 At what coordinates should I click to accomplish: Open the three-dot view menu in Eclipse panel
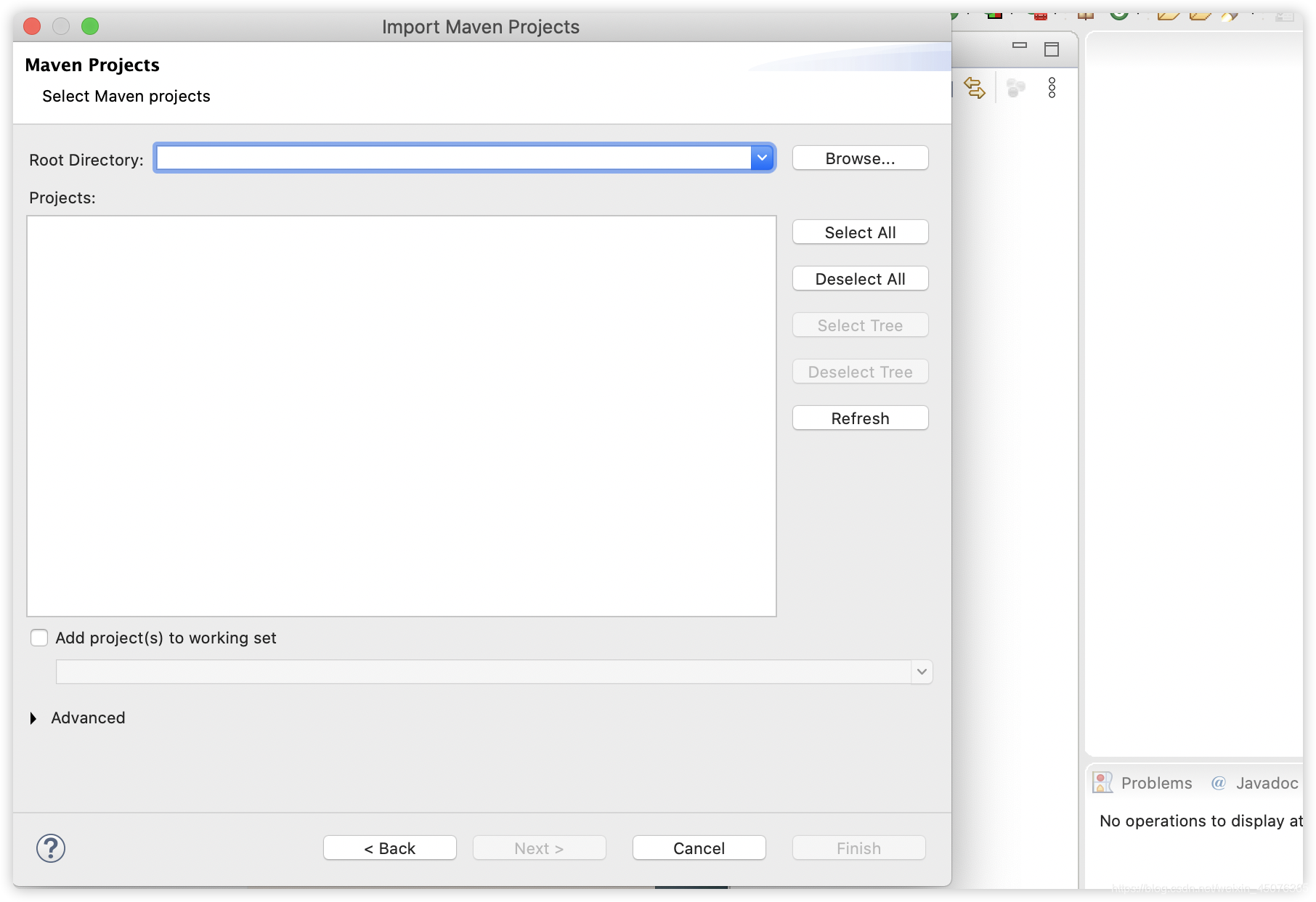(x=1052, y=88)
